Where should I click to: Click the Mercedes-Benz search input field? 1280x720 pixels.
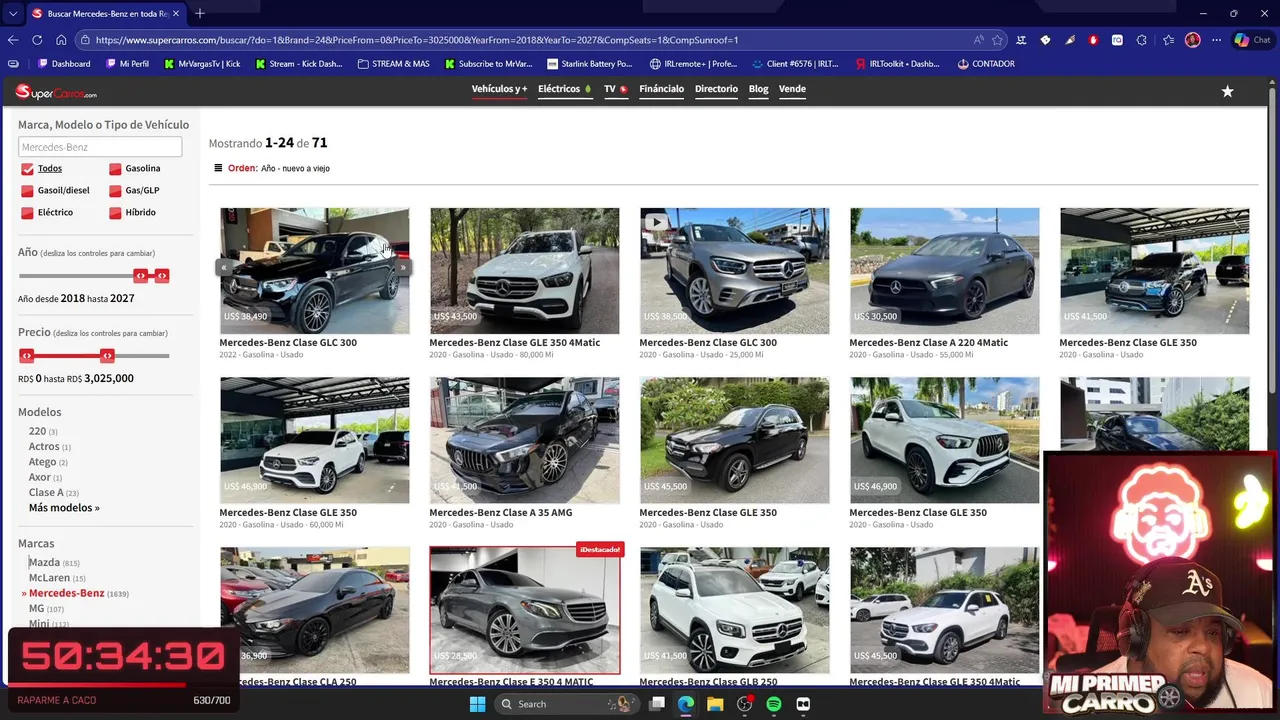[100, 147]
